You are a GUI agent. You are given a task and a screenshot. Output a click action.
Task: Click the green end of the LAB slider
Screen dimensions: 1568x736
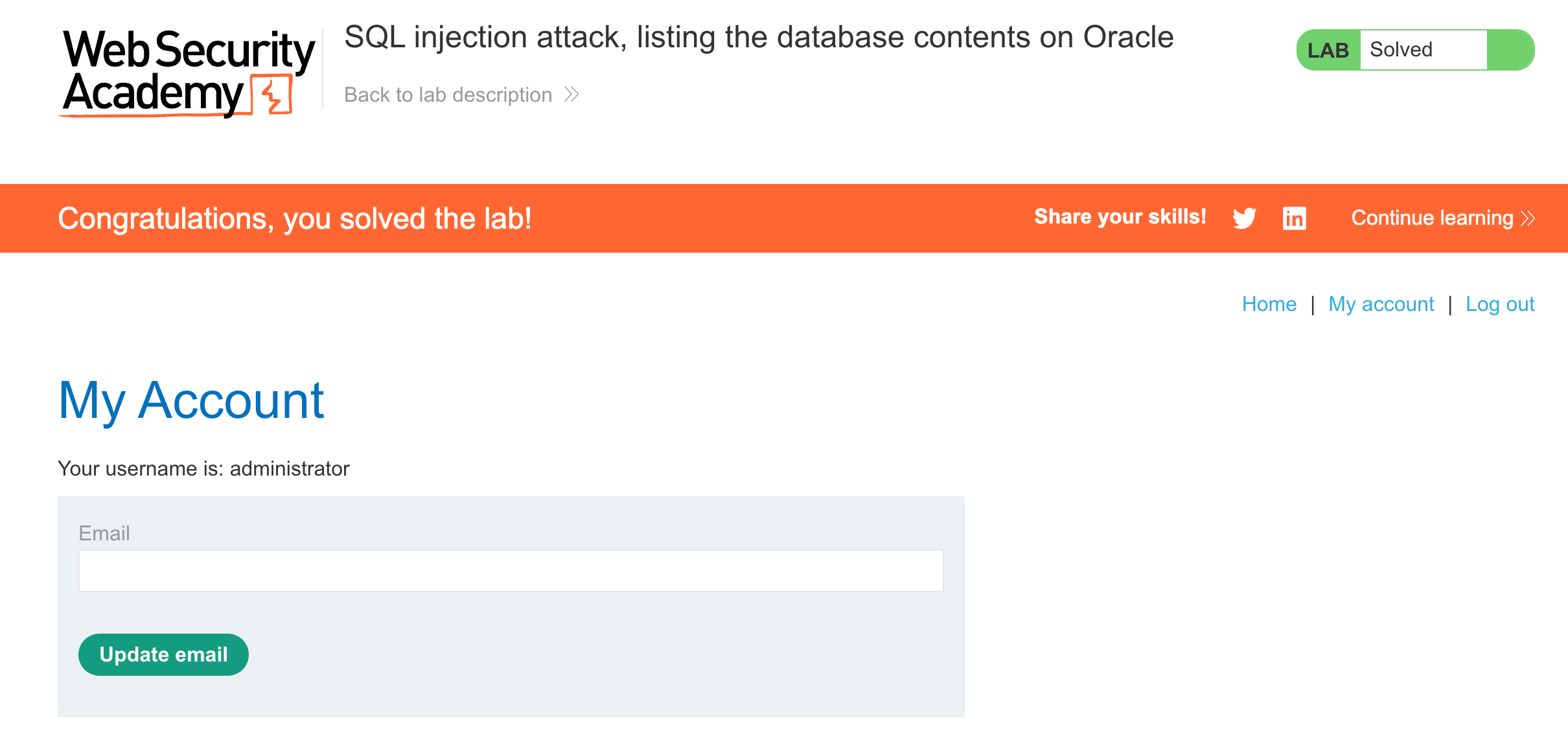coord(1513,49)
